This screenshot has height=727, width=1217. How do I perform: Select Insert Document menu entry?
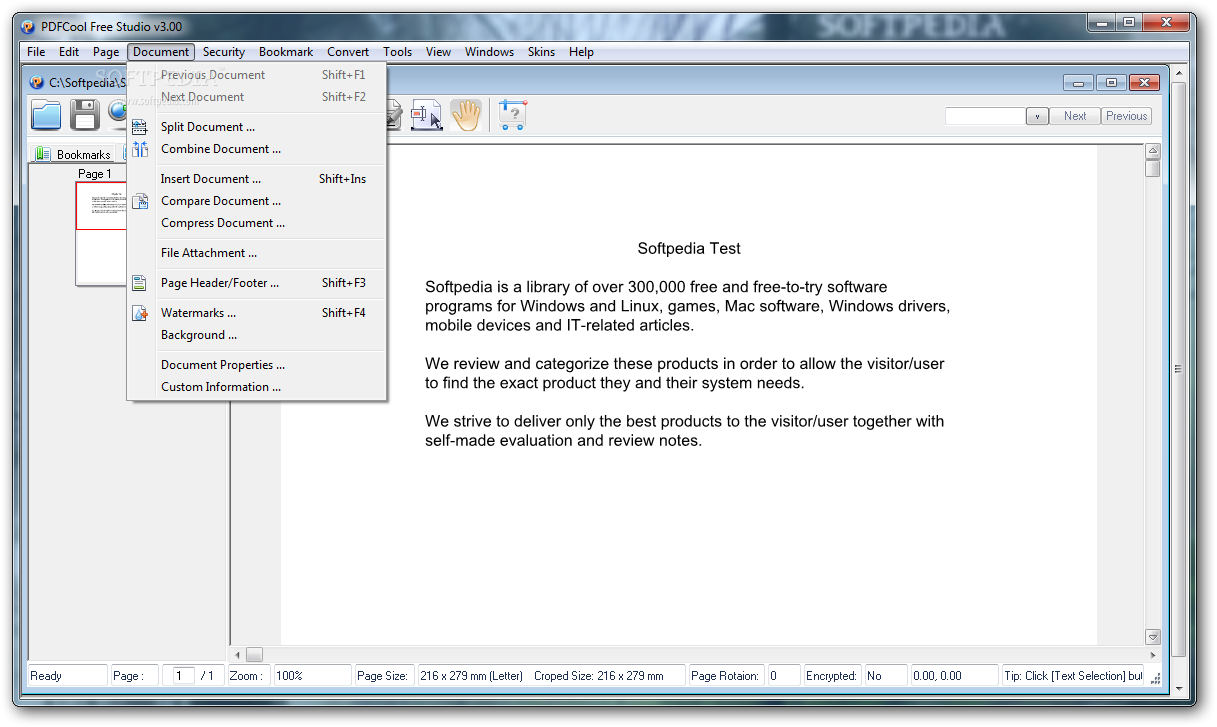257,179
